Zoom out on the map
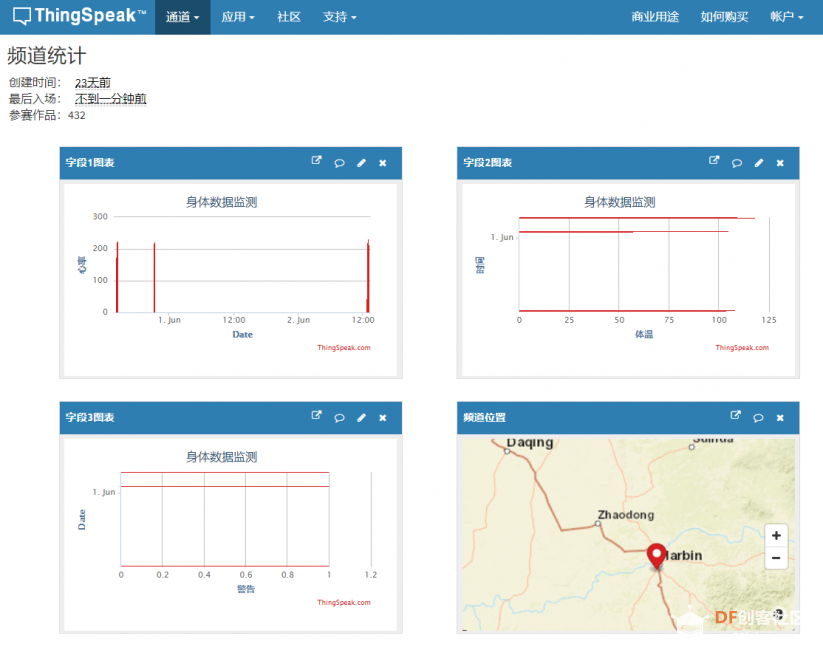The height and width of the screenshot is (647, 823). [x=776, y=558]
